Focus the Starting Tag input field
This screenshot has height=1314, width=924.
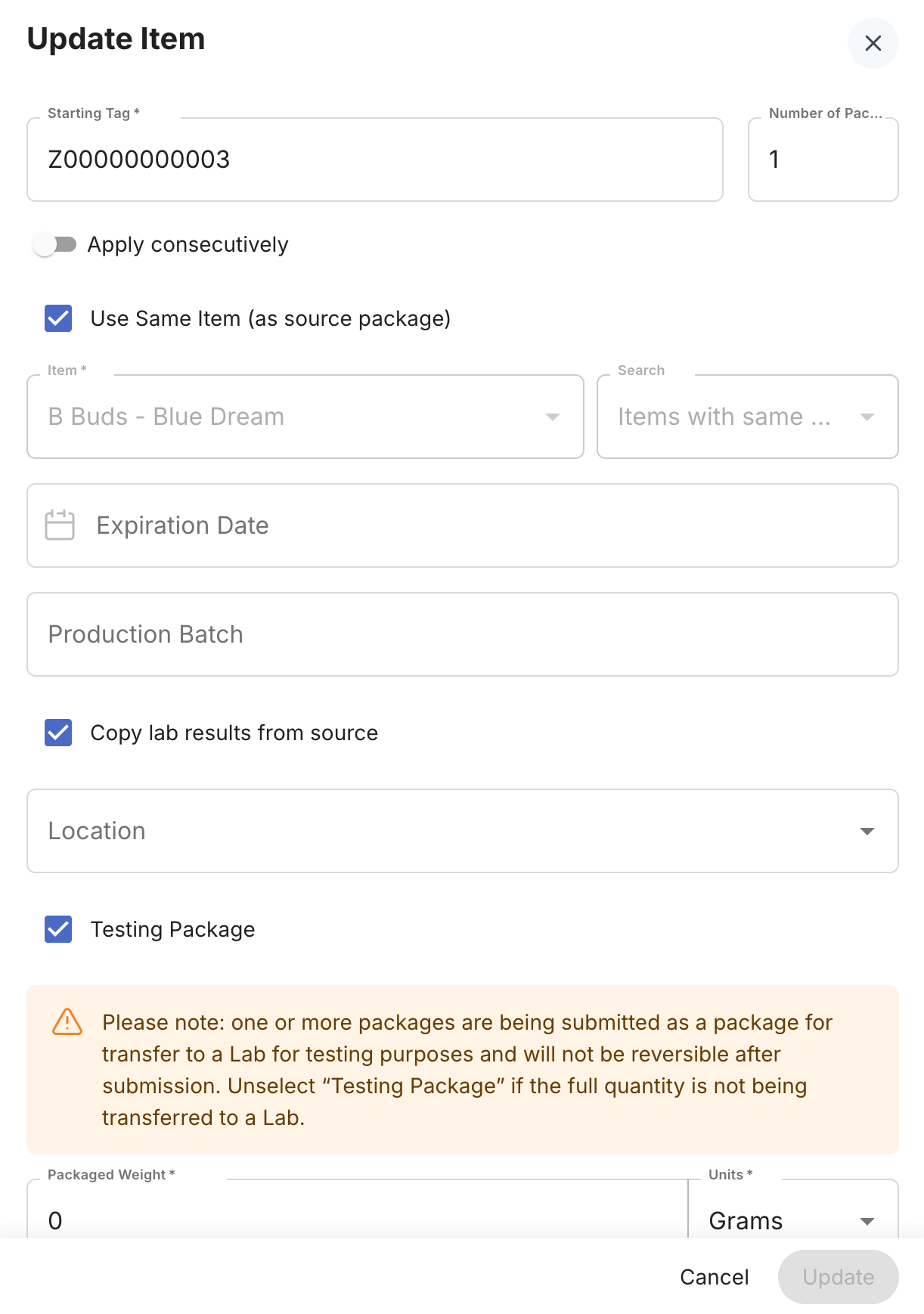pyautogui.click(x=375, y=160)
